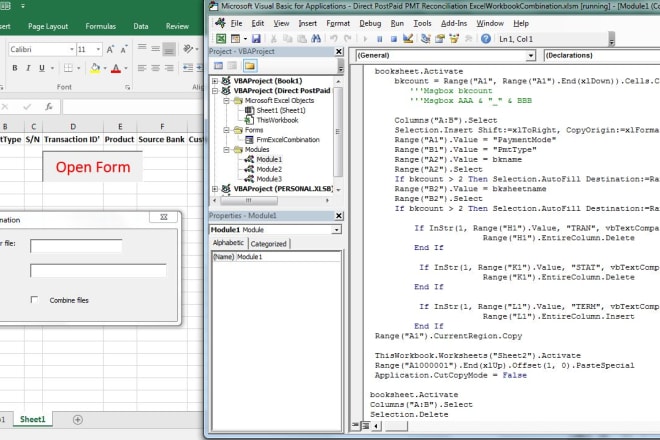Run the macro with the play icon
Screen dimensions: 660x440
(365, 39)
